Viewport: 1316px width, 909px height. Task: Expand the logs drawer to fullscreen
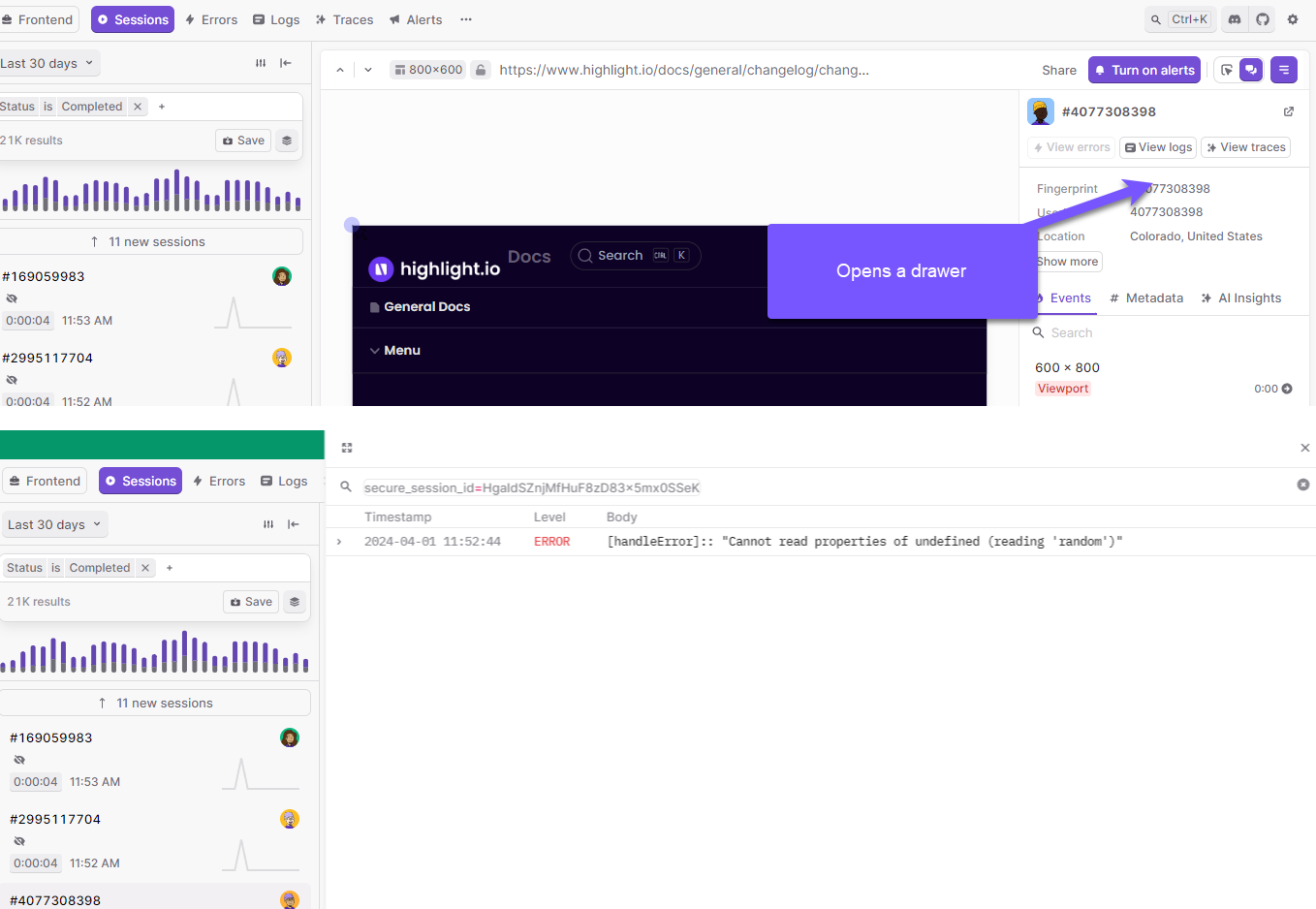[x=346, y=448]
